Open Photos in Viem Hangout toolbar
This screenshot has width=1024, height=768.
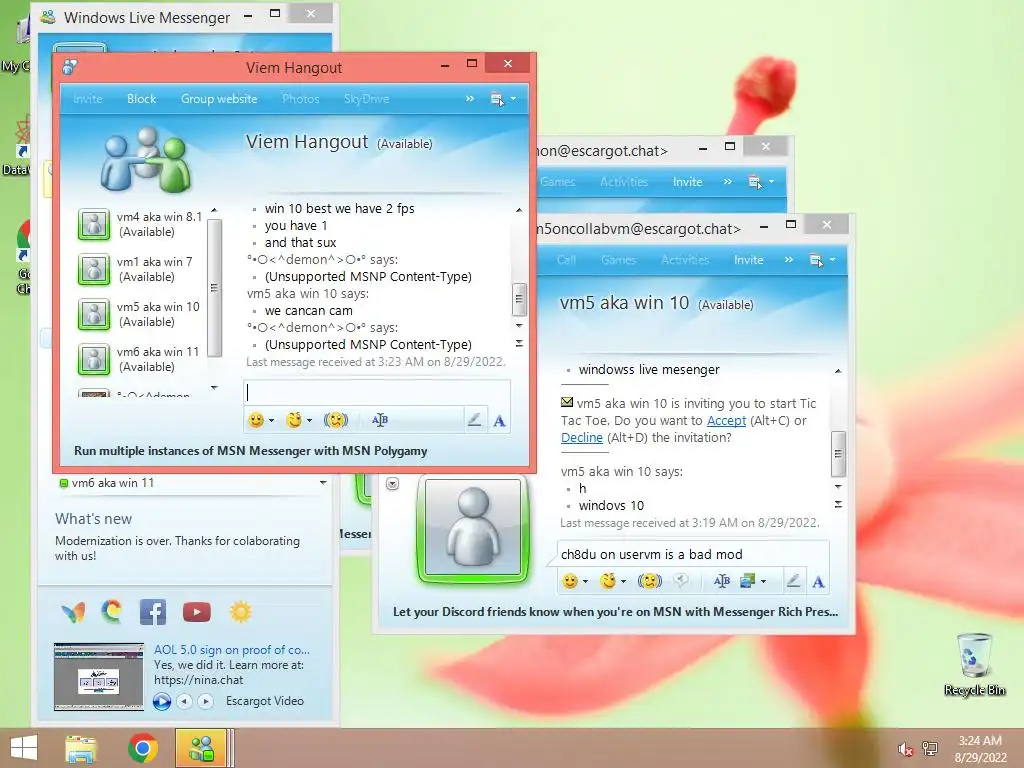[300, 99]
